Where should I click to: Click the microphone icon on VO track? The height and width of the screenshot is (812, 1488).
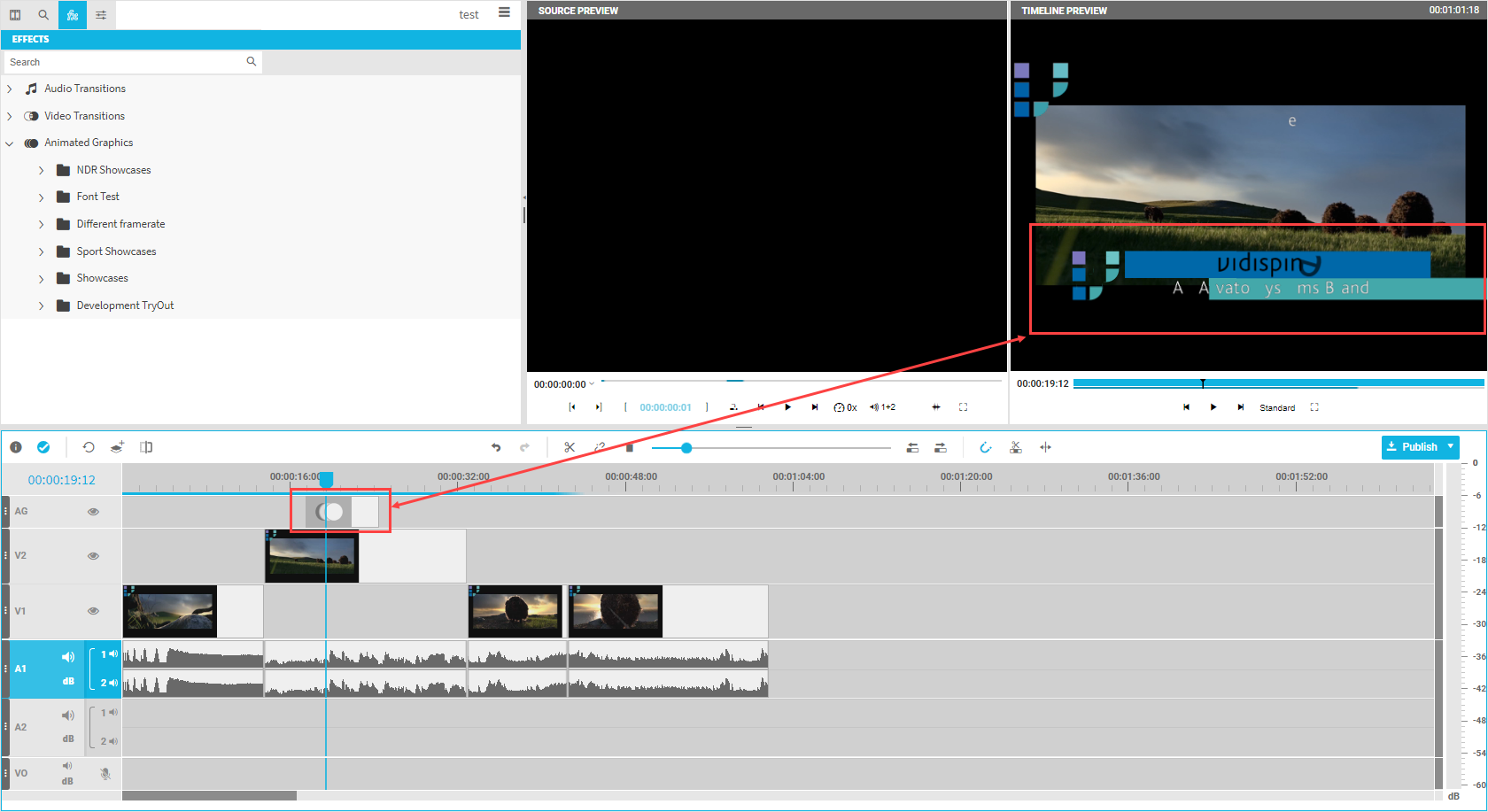(x=105, y=774)
